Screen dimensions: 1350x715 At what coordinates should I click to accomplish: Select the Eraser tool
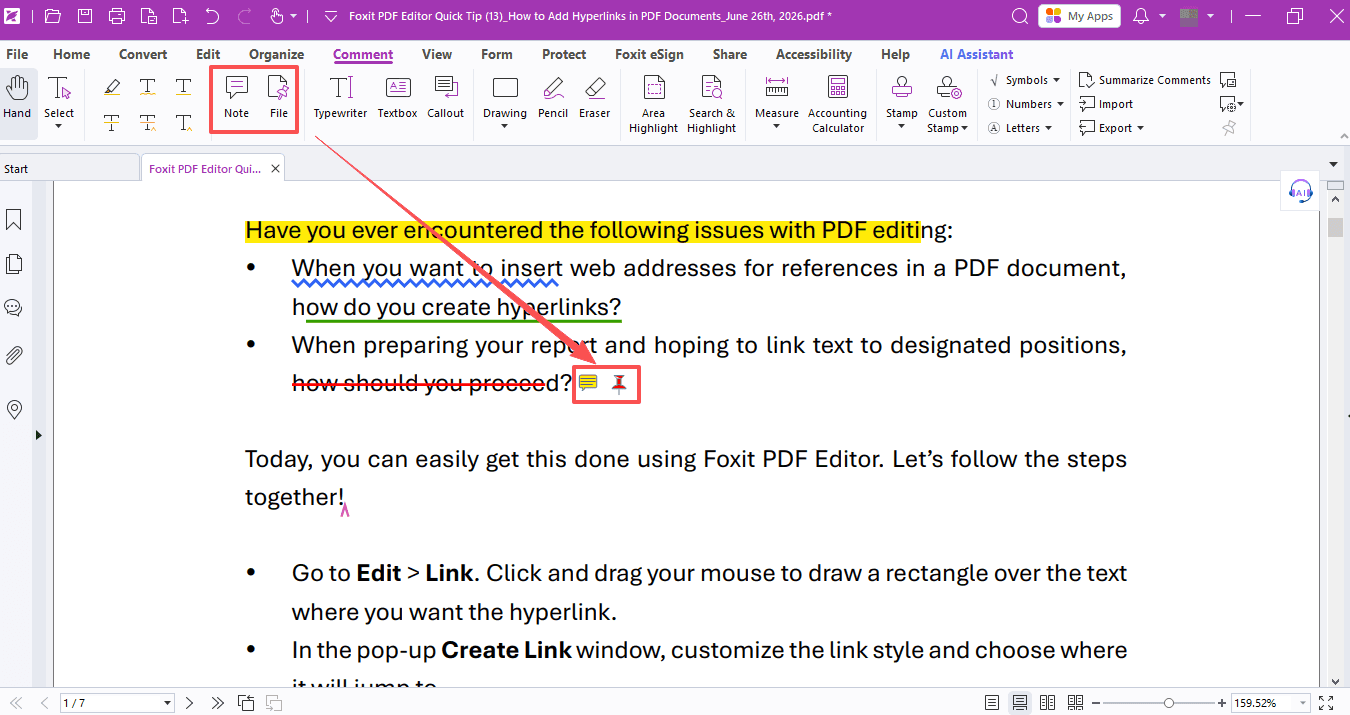(595, 98)
